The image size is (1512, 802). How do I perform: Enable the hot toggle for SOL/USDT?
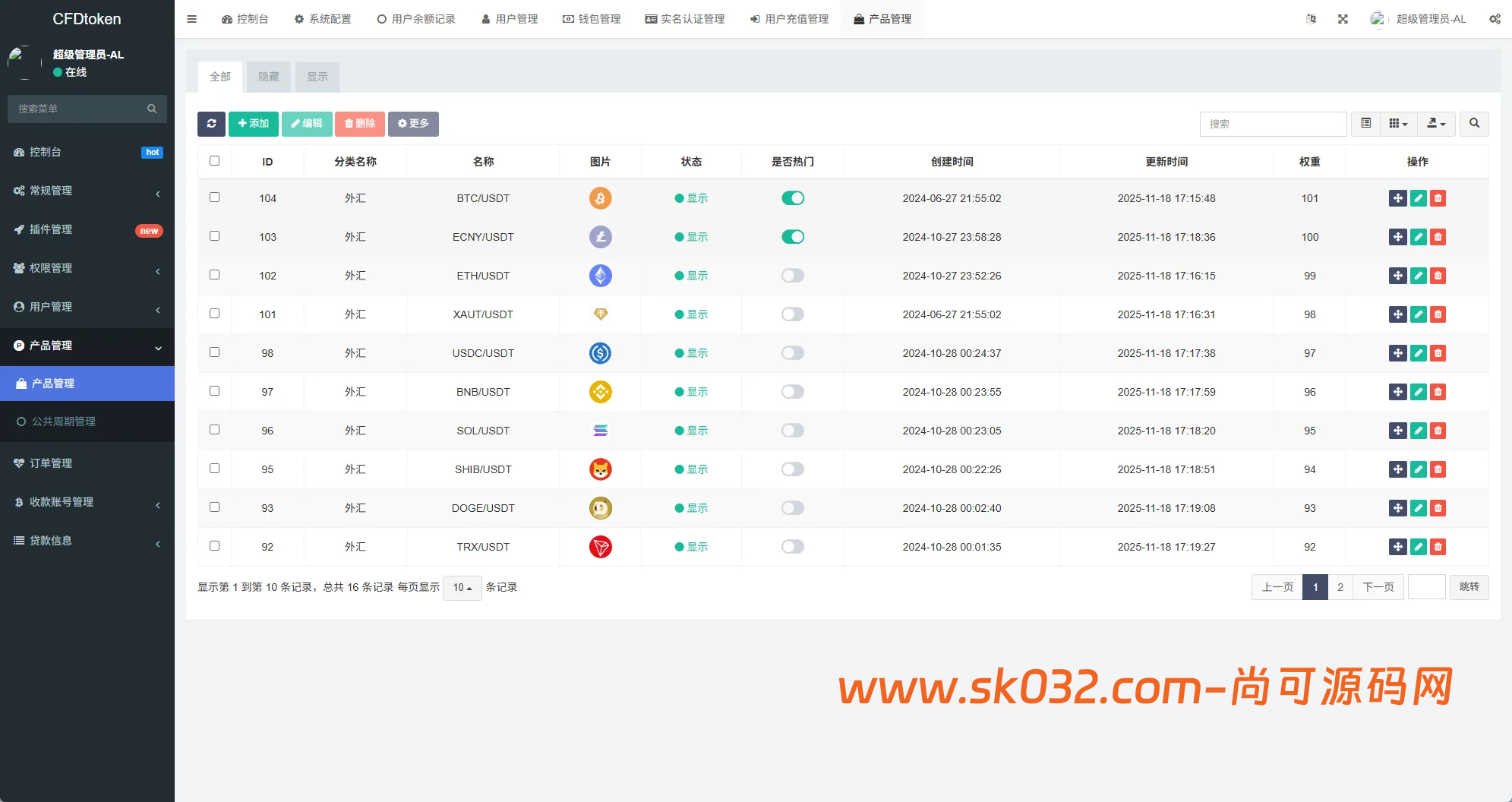click(x=792, y=431)
